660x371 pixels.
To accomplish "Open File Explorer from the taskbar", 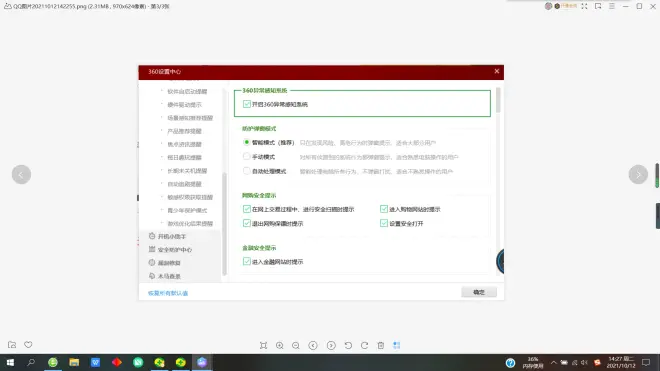I will coord(74,363).
